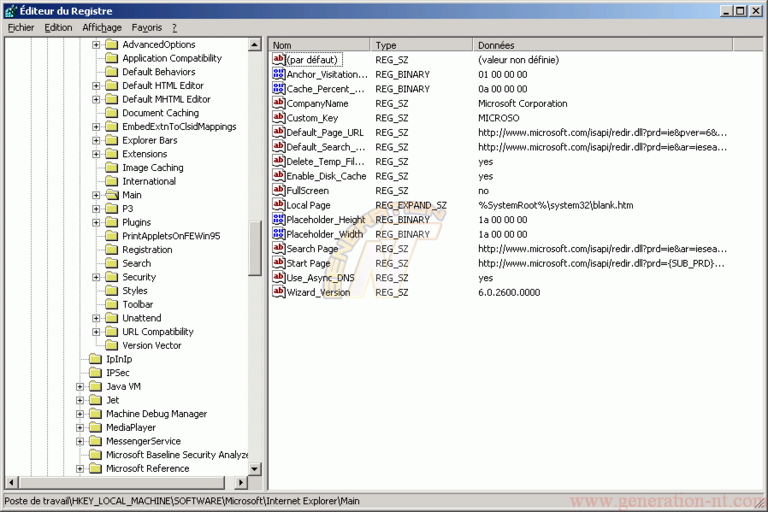This screenshot has height=512, width=768.
Task: Click the 'MICROSO' data value
Action: 499,118
